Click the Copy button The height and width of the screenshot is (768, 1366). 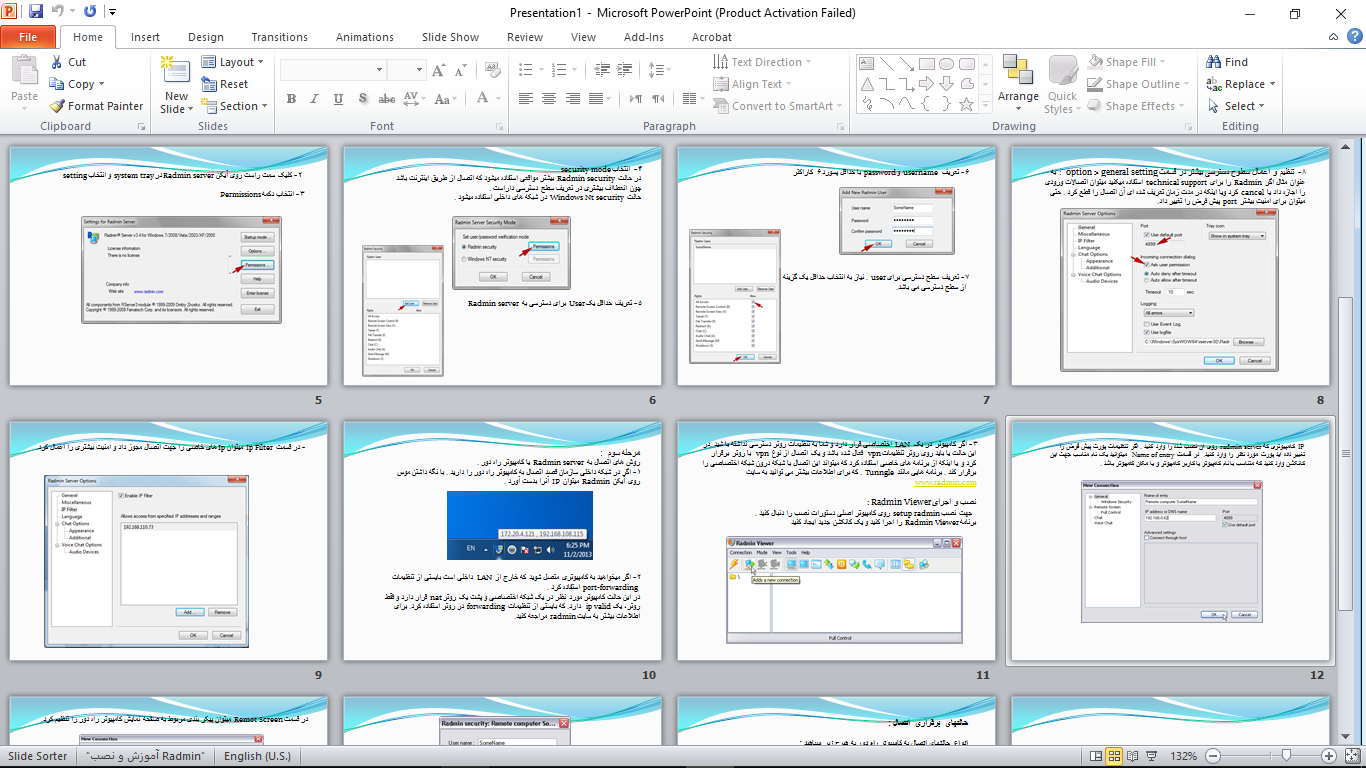coord(80,84)
